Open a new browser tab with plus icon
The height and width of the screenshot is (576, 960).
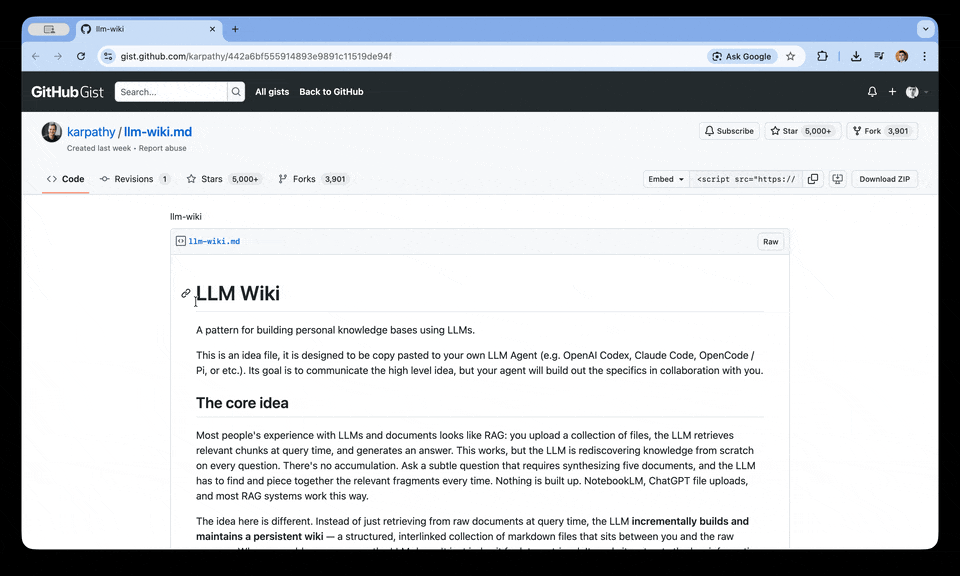(235, 29)
